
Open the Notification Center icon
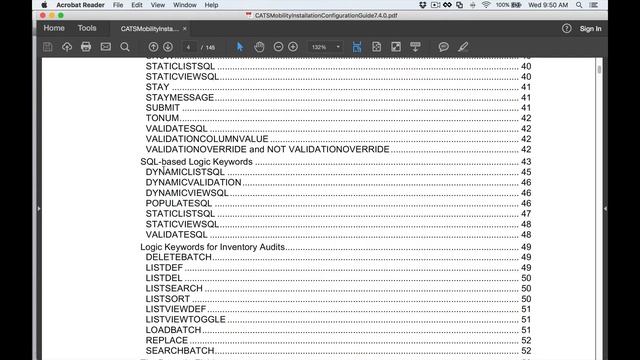594,5
